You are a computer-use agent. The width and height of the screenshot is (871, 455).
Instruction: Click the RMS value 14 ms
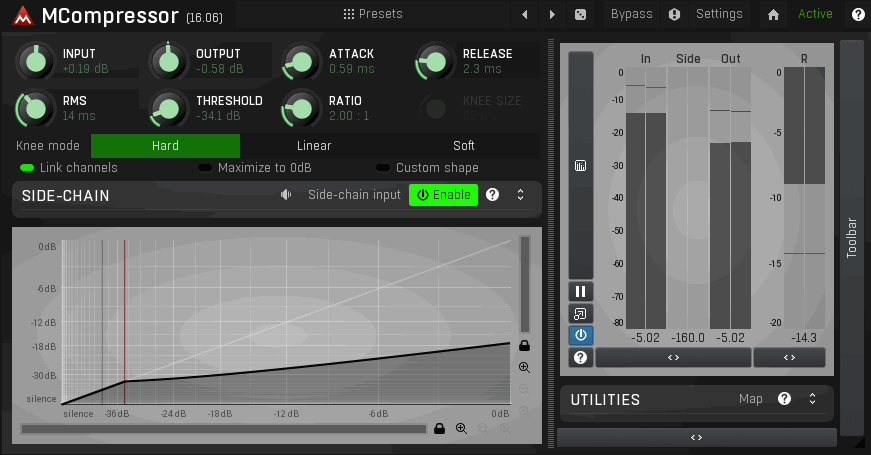(x=79, y=116)
